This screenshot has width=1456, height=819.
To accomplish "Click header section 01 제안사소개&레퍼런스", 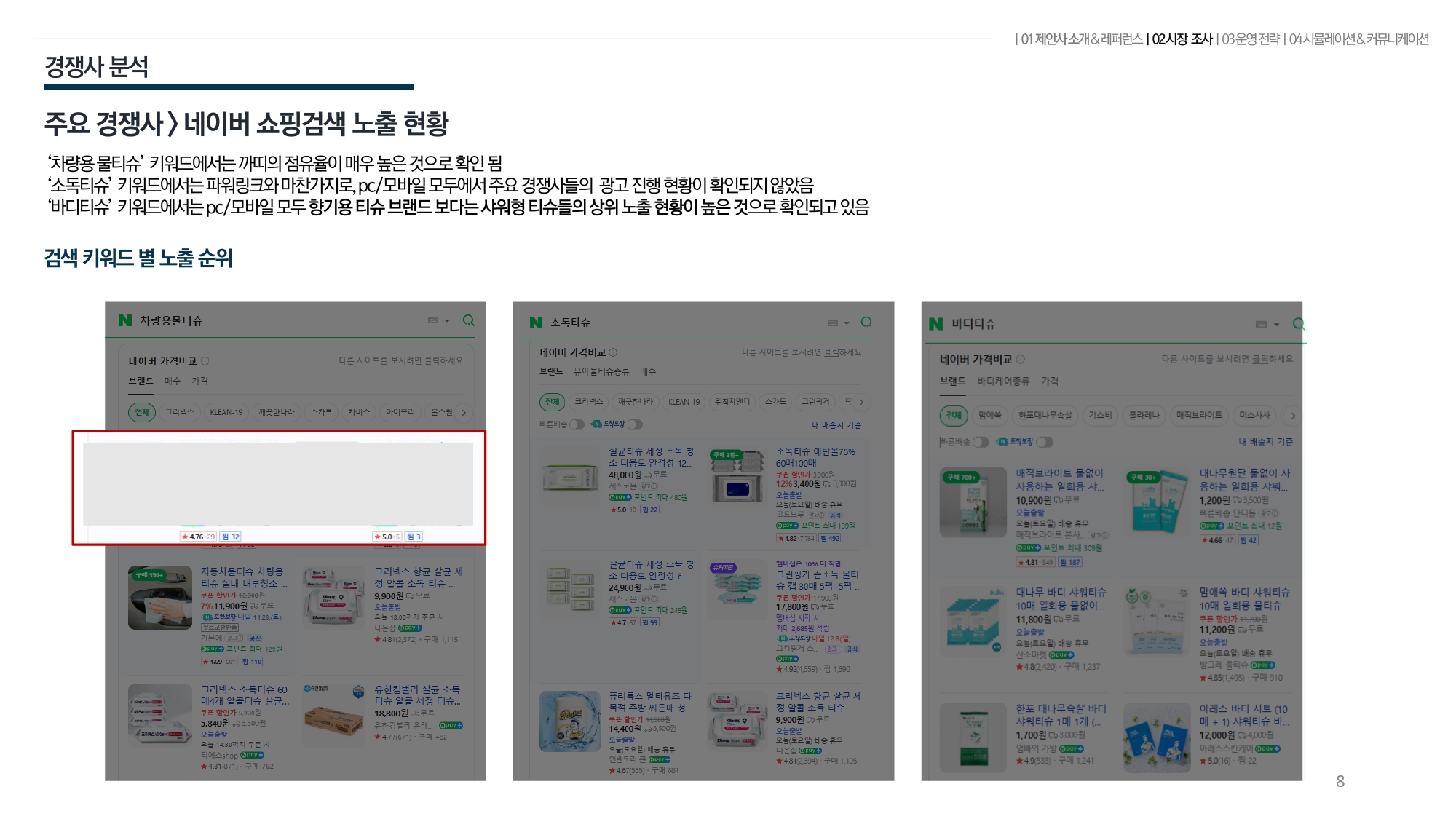I will (x=1082, y=39).
